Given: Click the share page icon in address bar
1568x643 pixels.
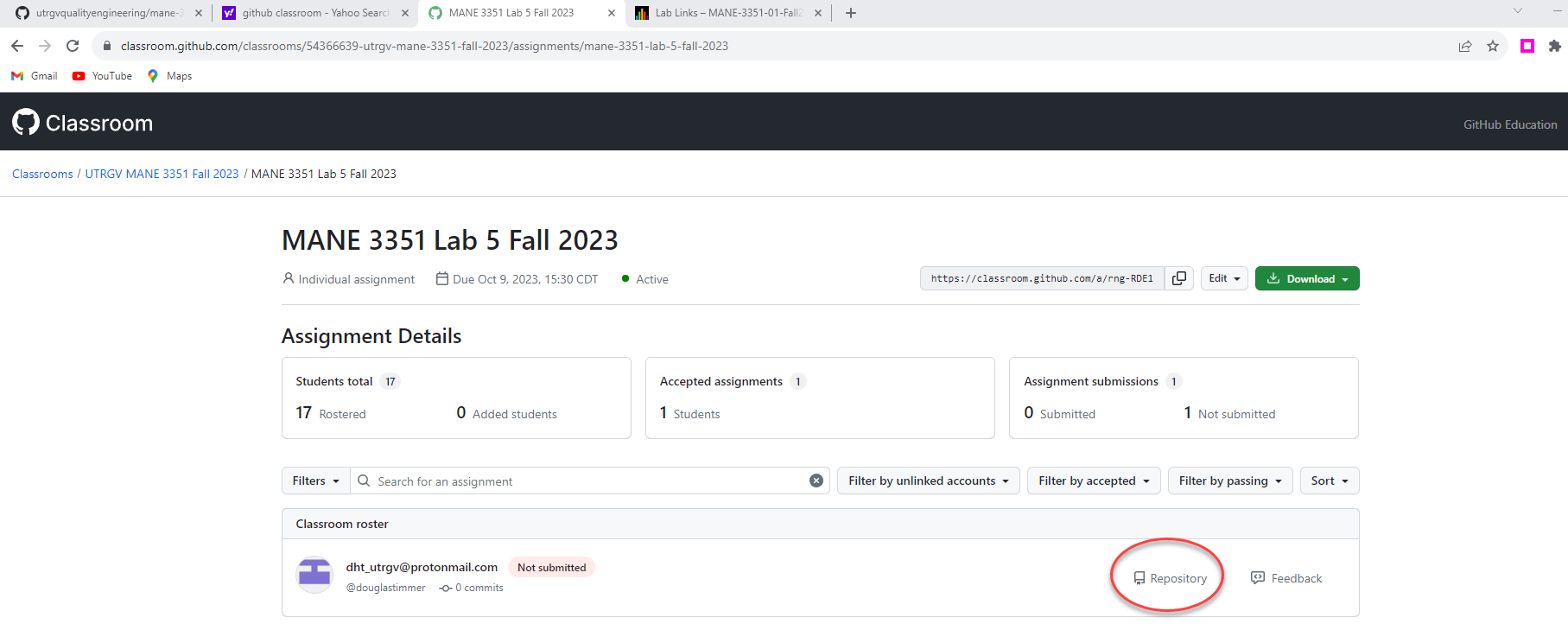Looking at the screenshot, I should tap(1465, 46).
